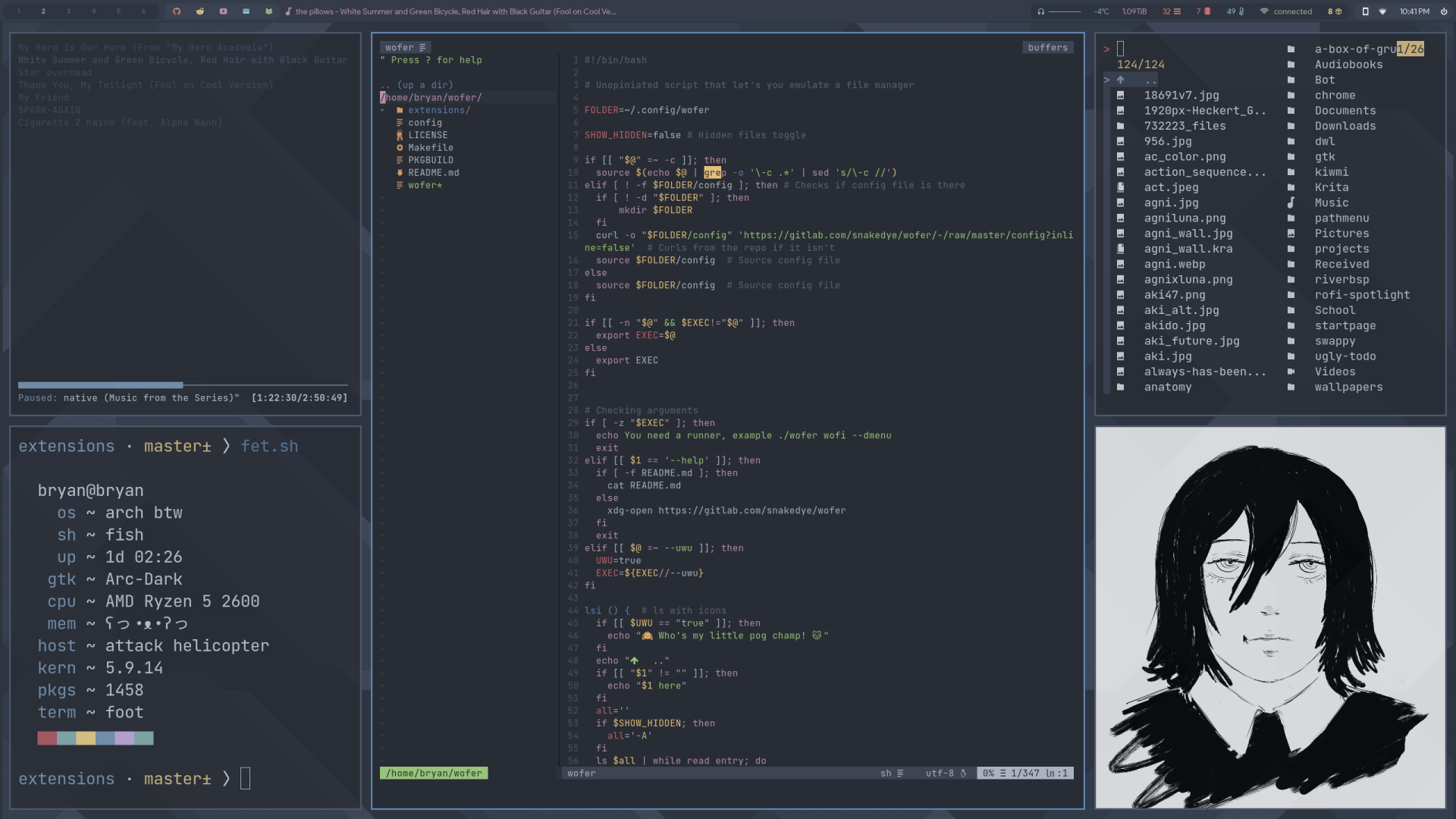Switch to workspace 5
Viewport: 1456px width, 819px height.
(118, 11)
